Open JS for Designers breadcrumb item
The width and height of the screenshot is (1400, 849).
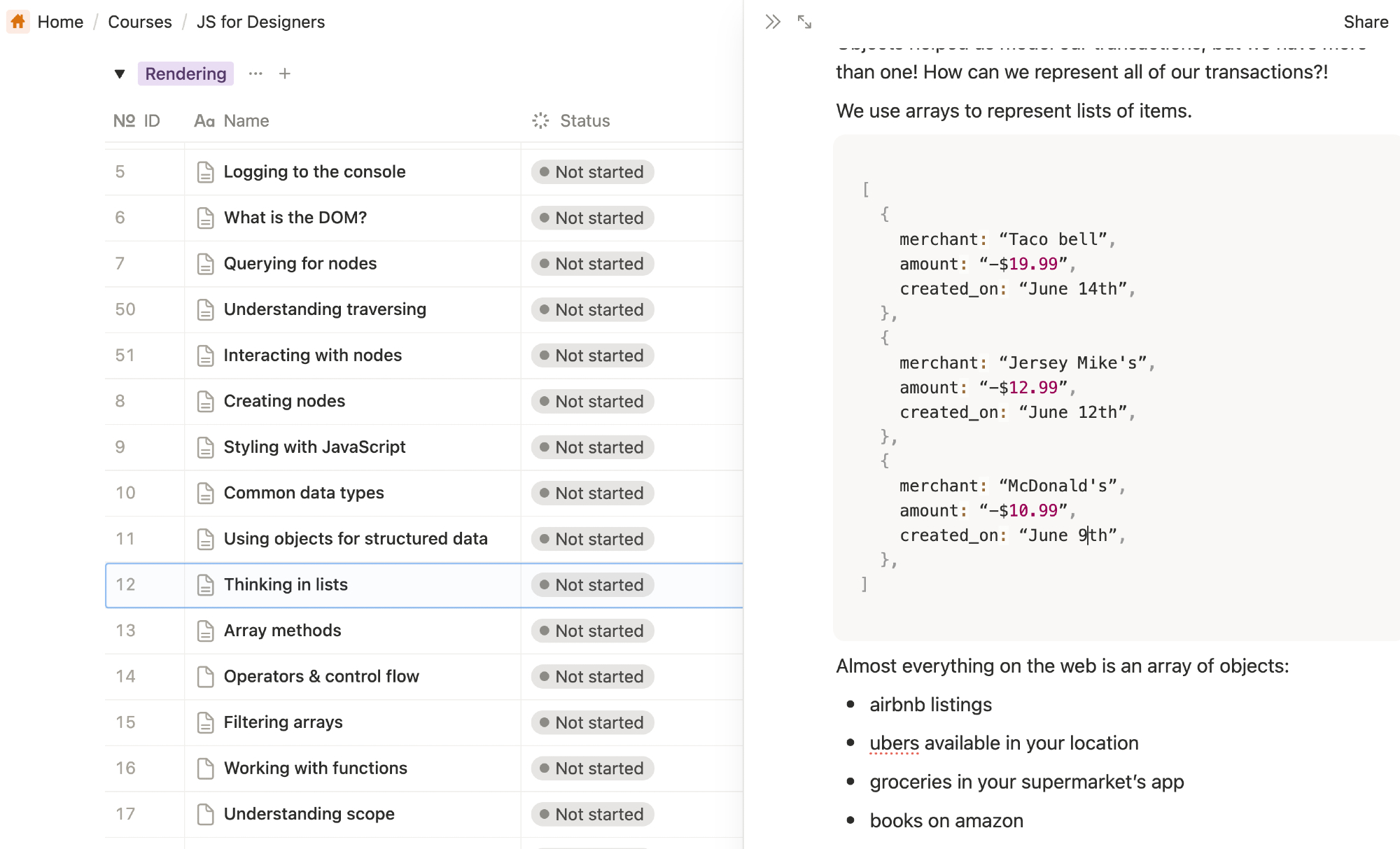point(260,22)
